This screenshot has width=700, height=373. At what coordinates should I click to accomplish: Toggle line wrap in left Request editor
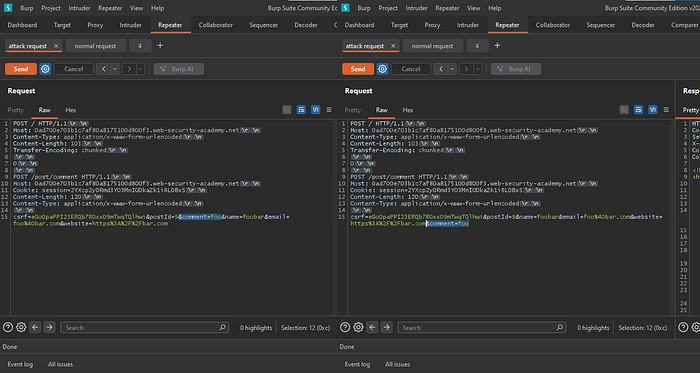pyautogui.click(x=301, y=110)
